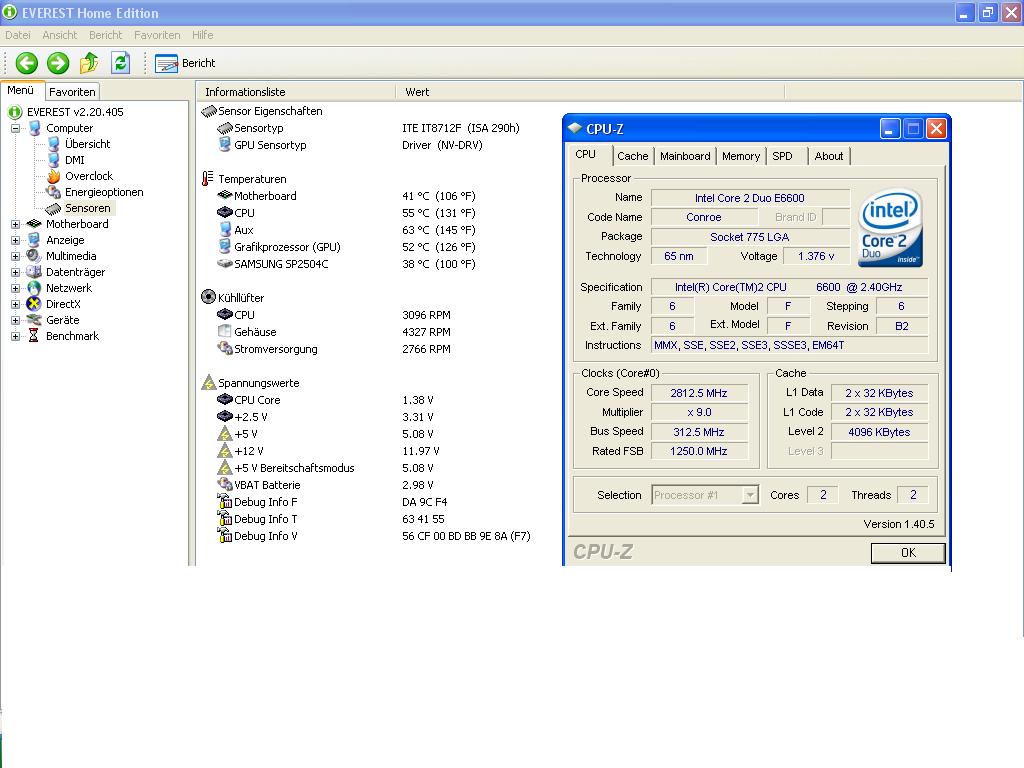Click the GPU Sensortyp monitor icon
Screen dimensions: 1024x768
coord(225,144)
